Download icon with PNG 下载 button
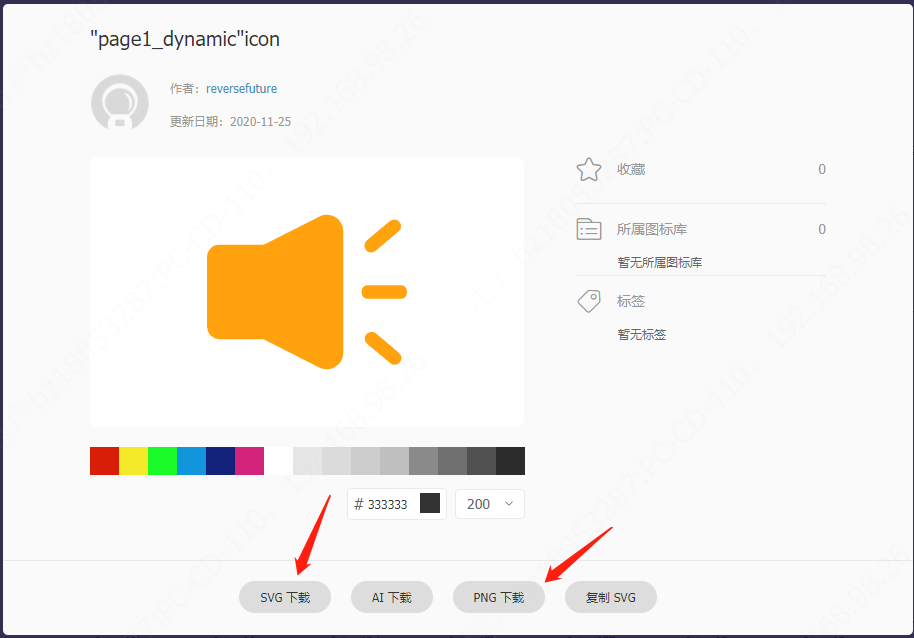Screen dimensions: 914x638 [x=499, y=597]
